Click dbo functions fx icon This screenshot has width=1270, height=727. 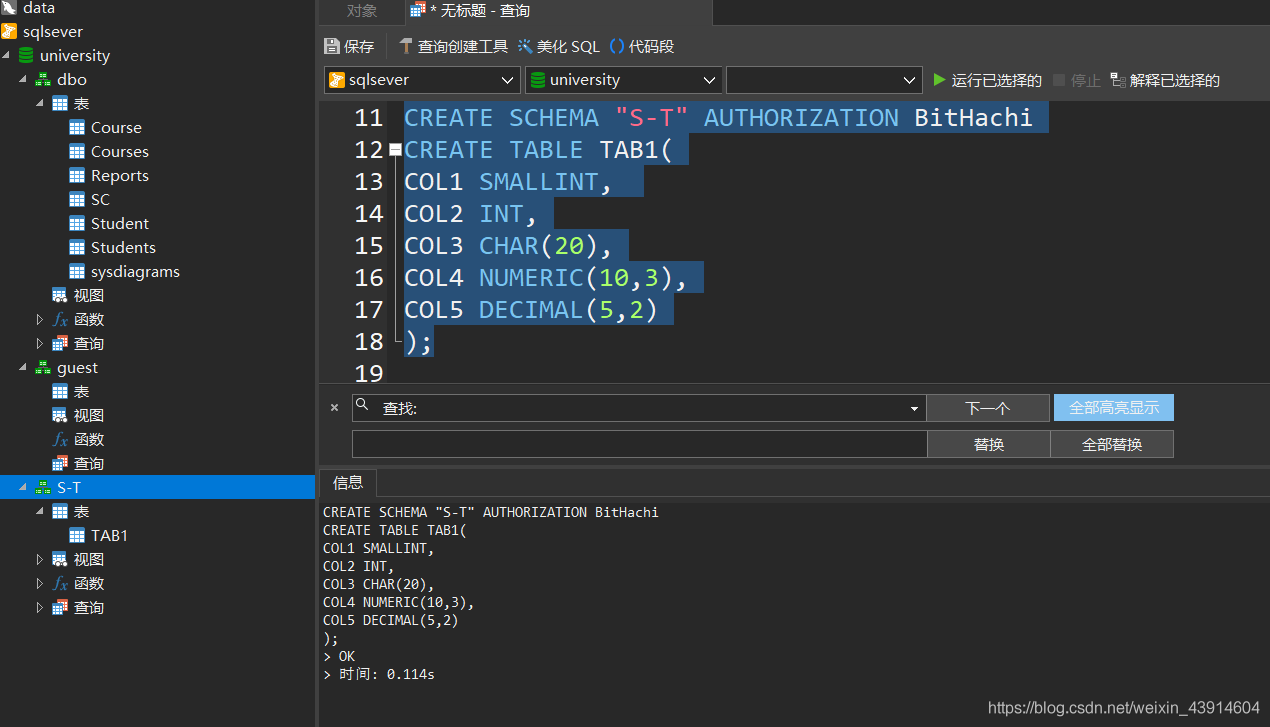click(x=60, y=320)
